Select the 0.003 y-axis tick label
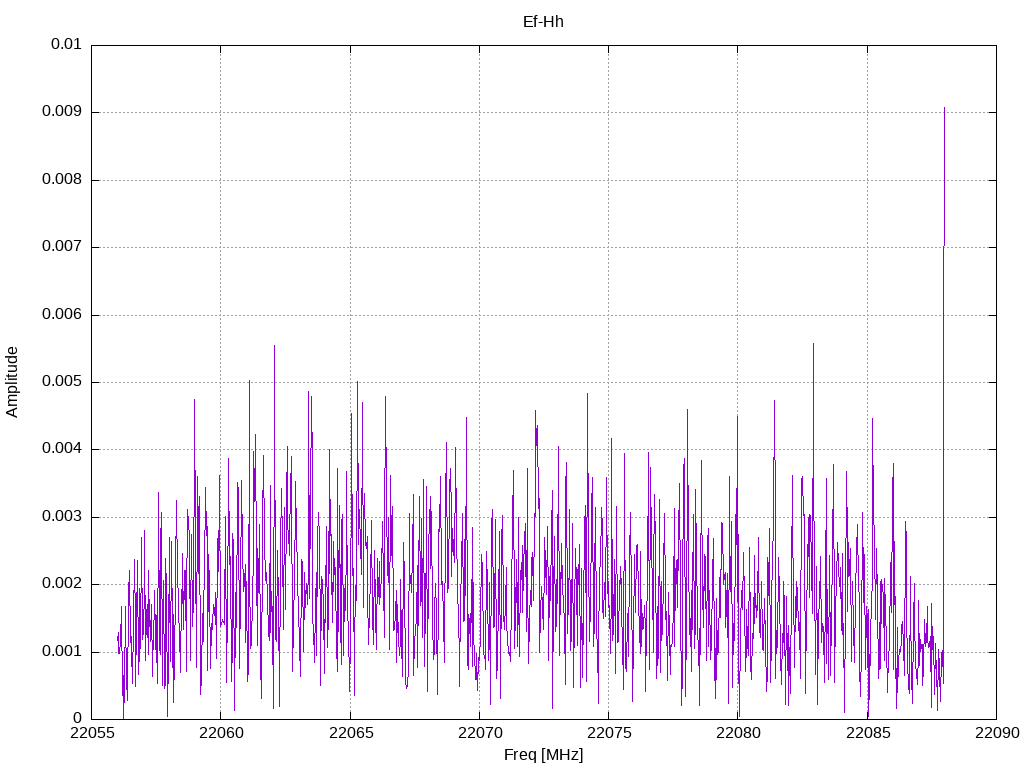This screenshot has height=768, width=1024. pos(62,517)
